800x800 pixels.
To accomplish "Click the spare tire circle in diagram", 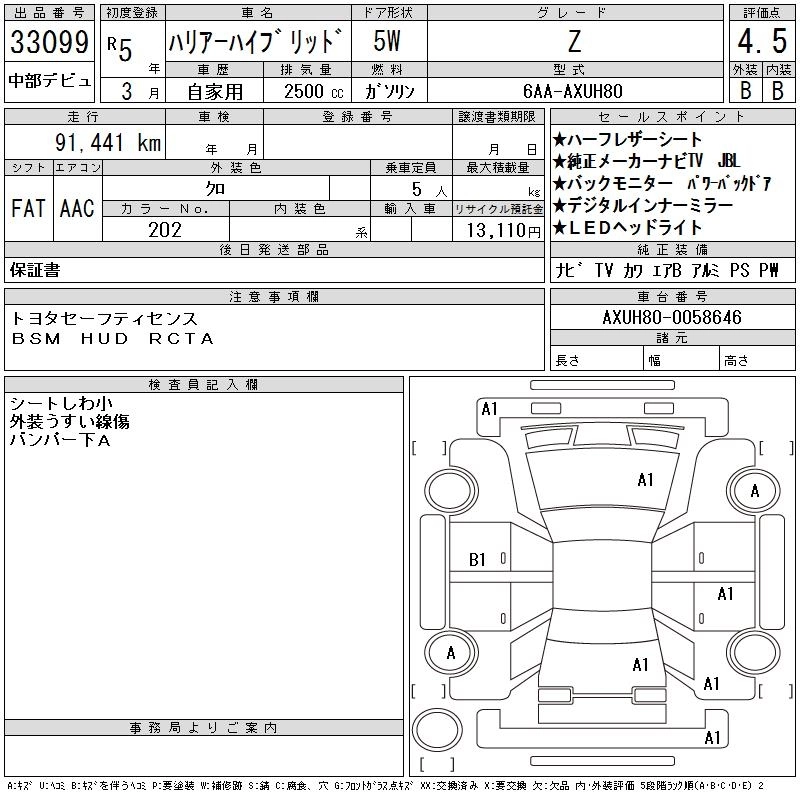I will point(437,730).
